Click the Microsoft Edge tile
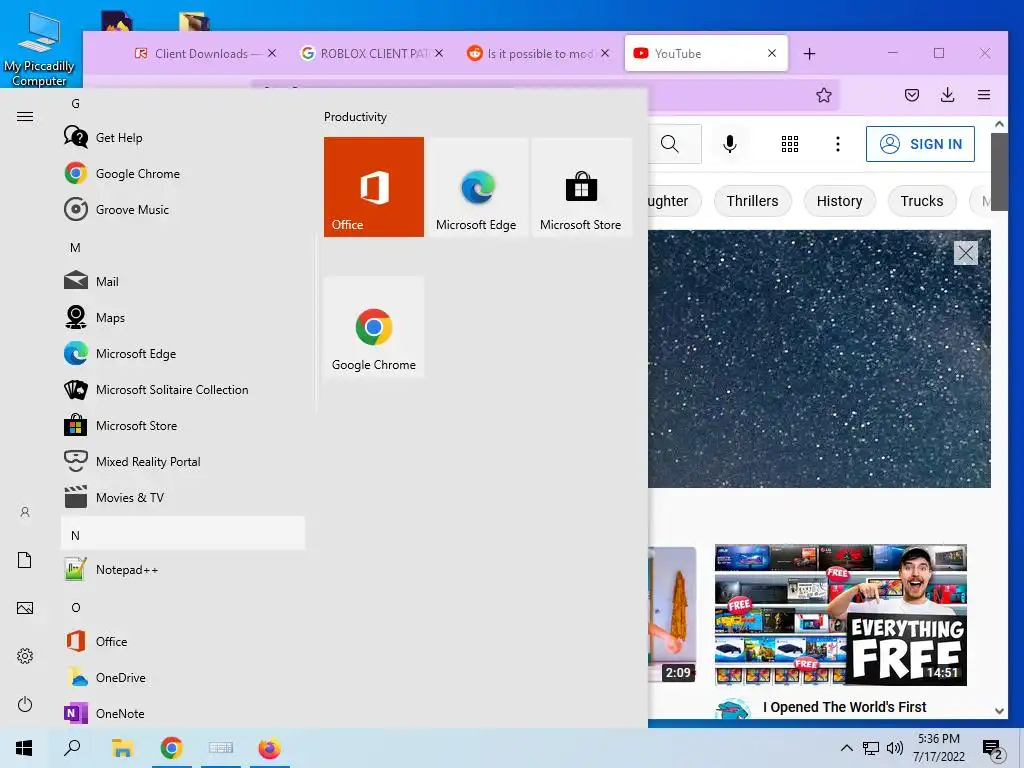The image size is (1024, 768). [x=477, y=187]
